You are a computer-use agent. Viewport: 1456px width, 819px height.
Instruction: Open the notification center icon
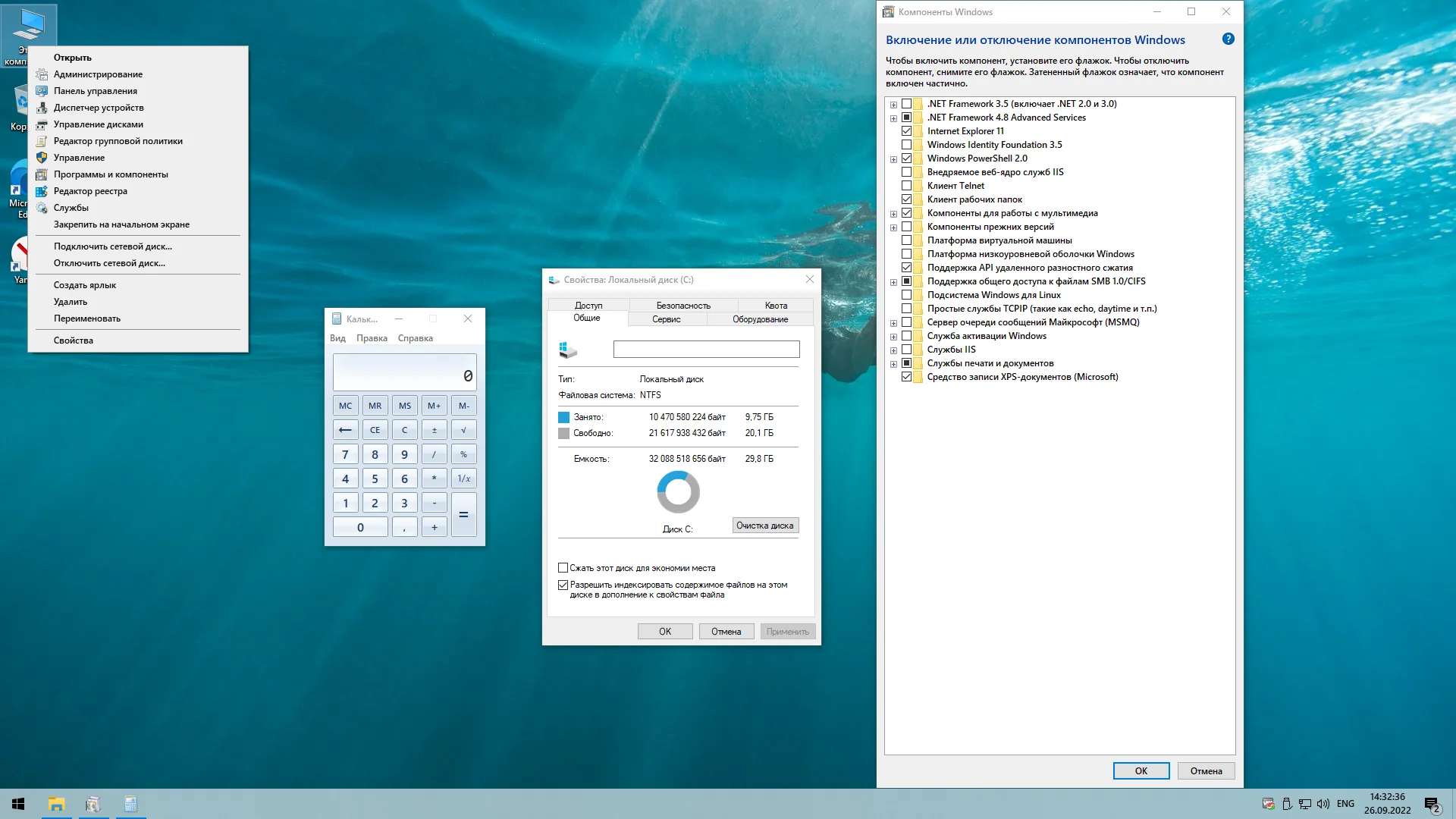click(x=1432, y=804)
